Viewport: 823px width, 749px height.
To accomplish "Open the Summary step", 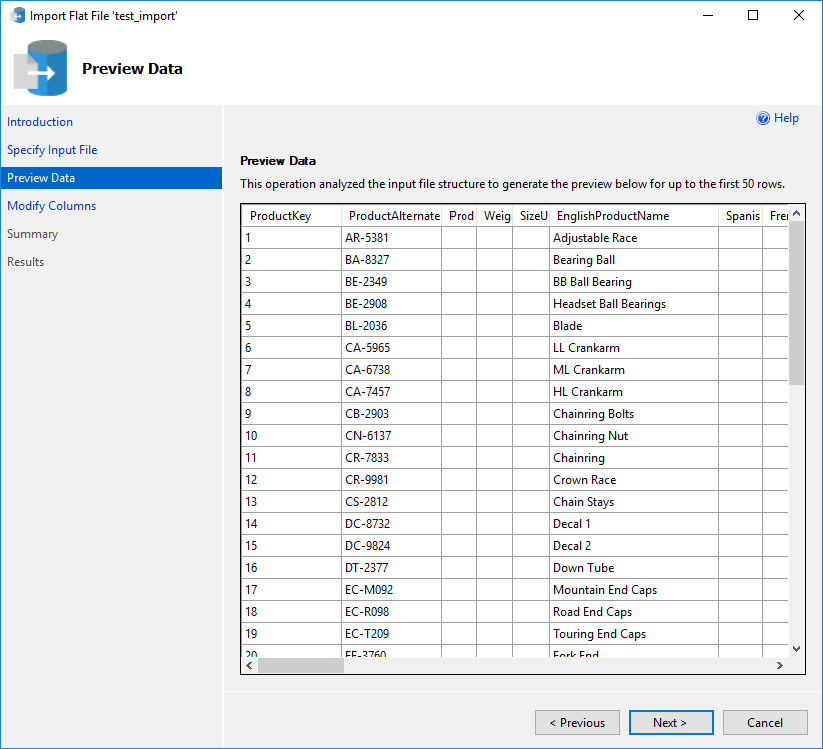I will point(35,233).
